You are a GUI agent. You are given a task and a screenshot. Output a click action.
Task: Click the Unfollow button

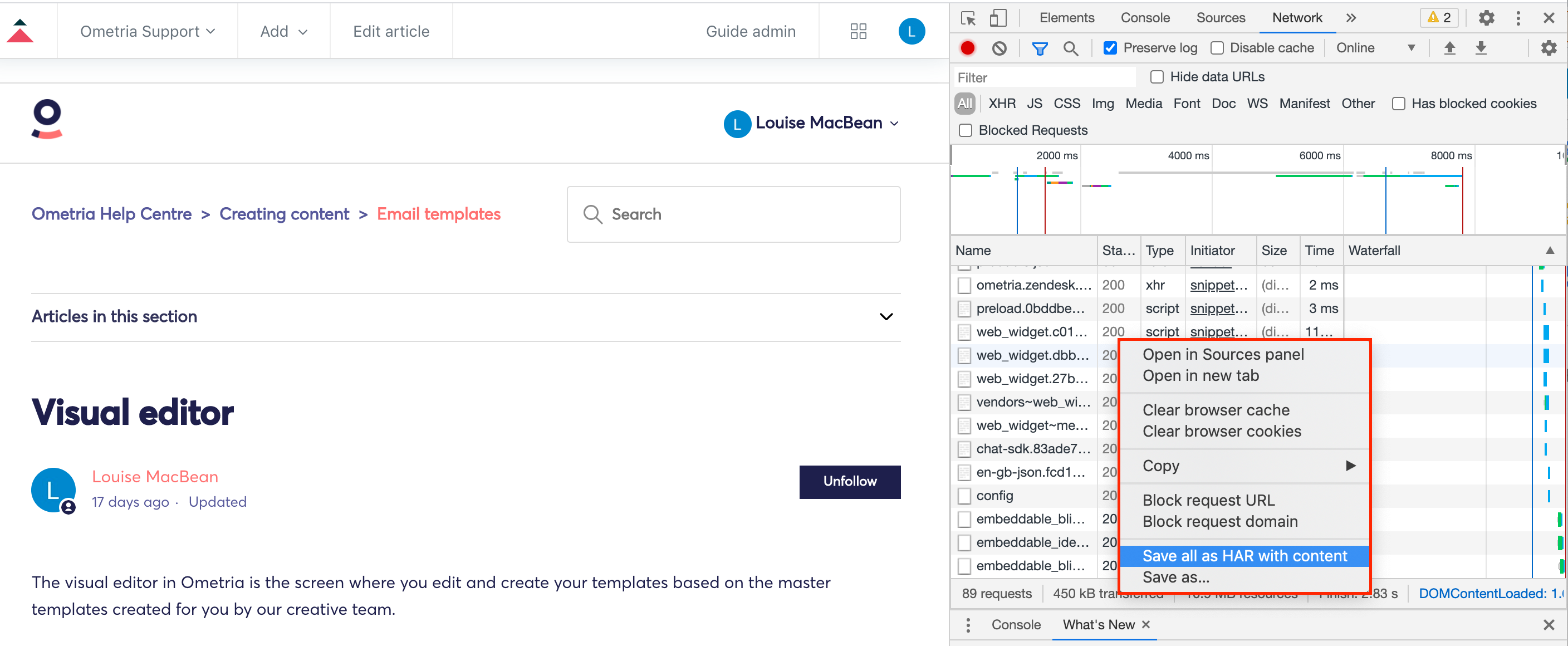[x=849, y=482]
